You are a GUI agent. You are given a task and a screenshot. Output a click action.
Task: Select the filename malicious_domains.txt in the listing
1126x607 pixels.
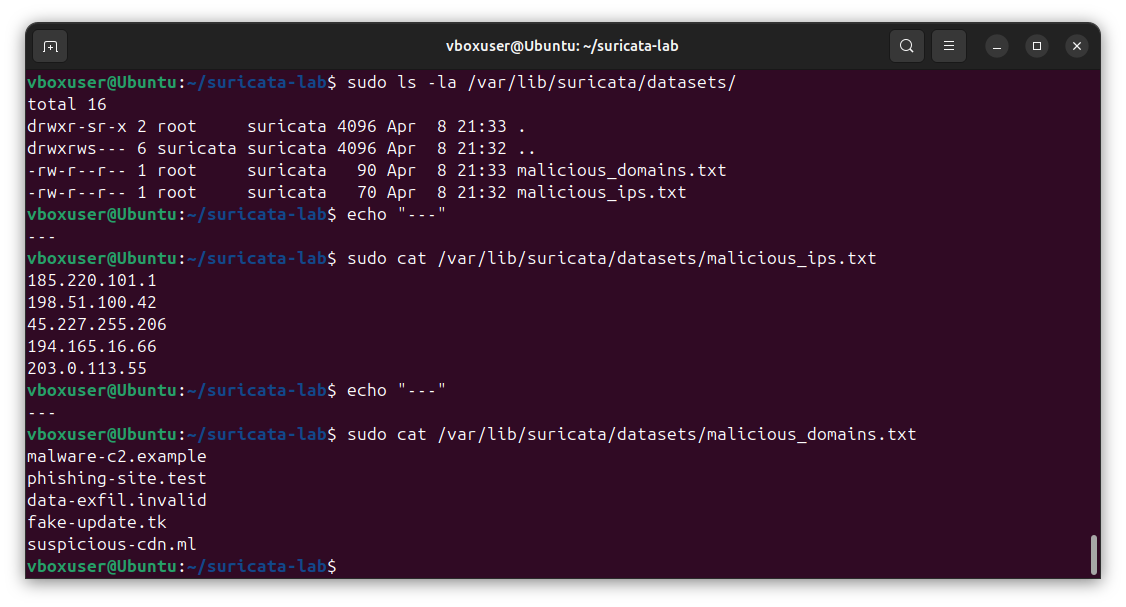(x=620, y=170)
